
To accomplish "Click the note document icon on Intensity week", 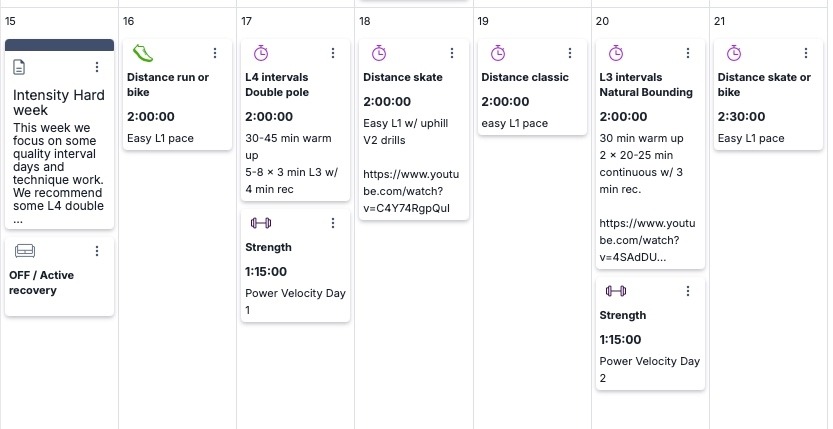I will pyautogui.click(x=20, y=67).
